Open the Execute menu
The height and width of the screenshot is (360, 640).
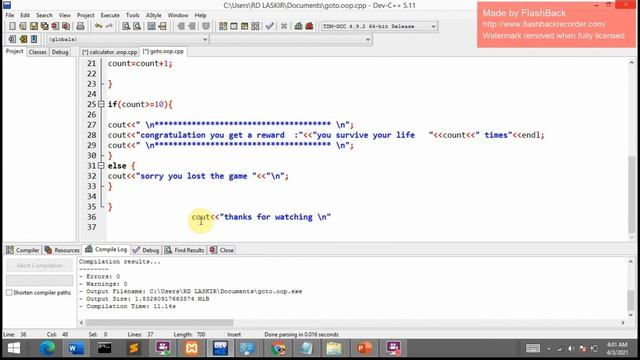[x=110, y=15]
